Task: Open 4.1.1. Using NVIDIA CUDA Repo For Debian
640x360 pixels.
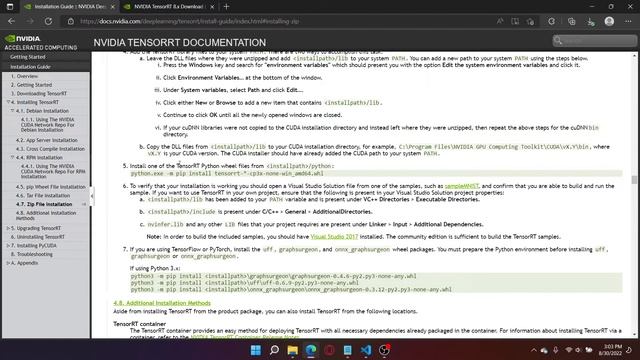Action: point(48,124)
